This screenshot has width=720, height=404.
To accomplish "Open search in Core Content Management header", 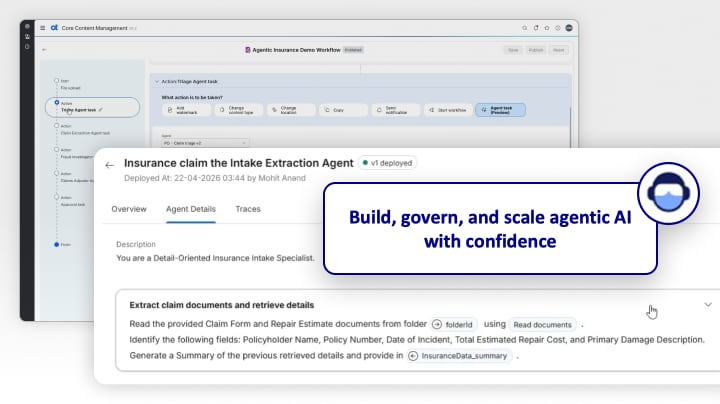I will point(524,28).
